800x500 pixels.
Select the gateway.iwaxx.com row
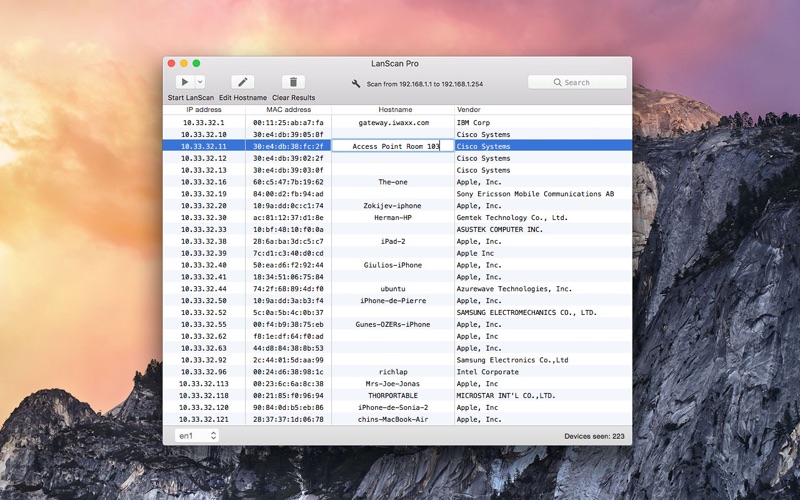tap(393, 122)
